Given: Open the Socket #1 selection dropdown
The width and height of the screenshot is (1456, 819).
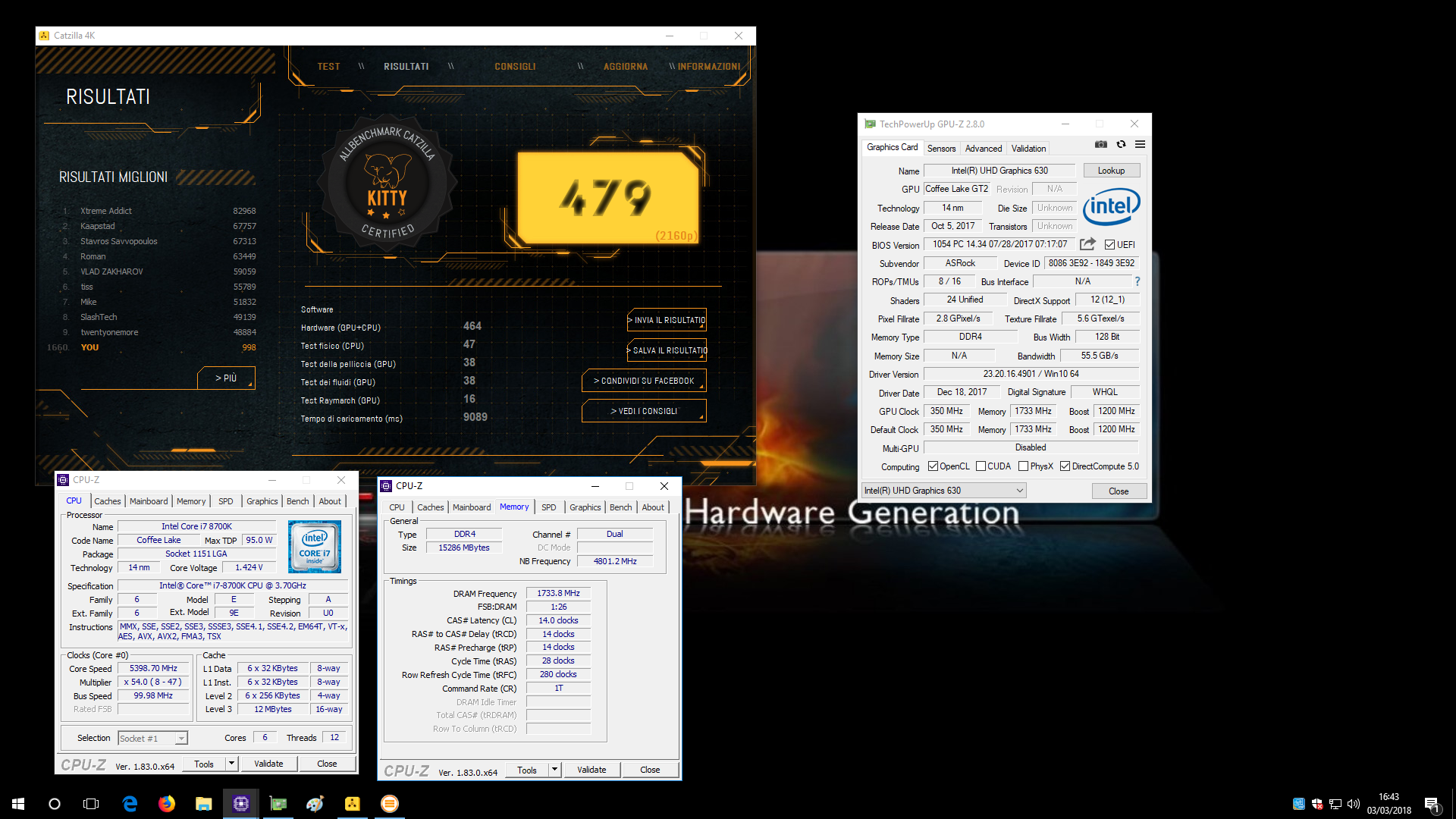Looking at the screenshot, I should point(152,738).
